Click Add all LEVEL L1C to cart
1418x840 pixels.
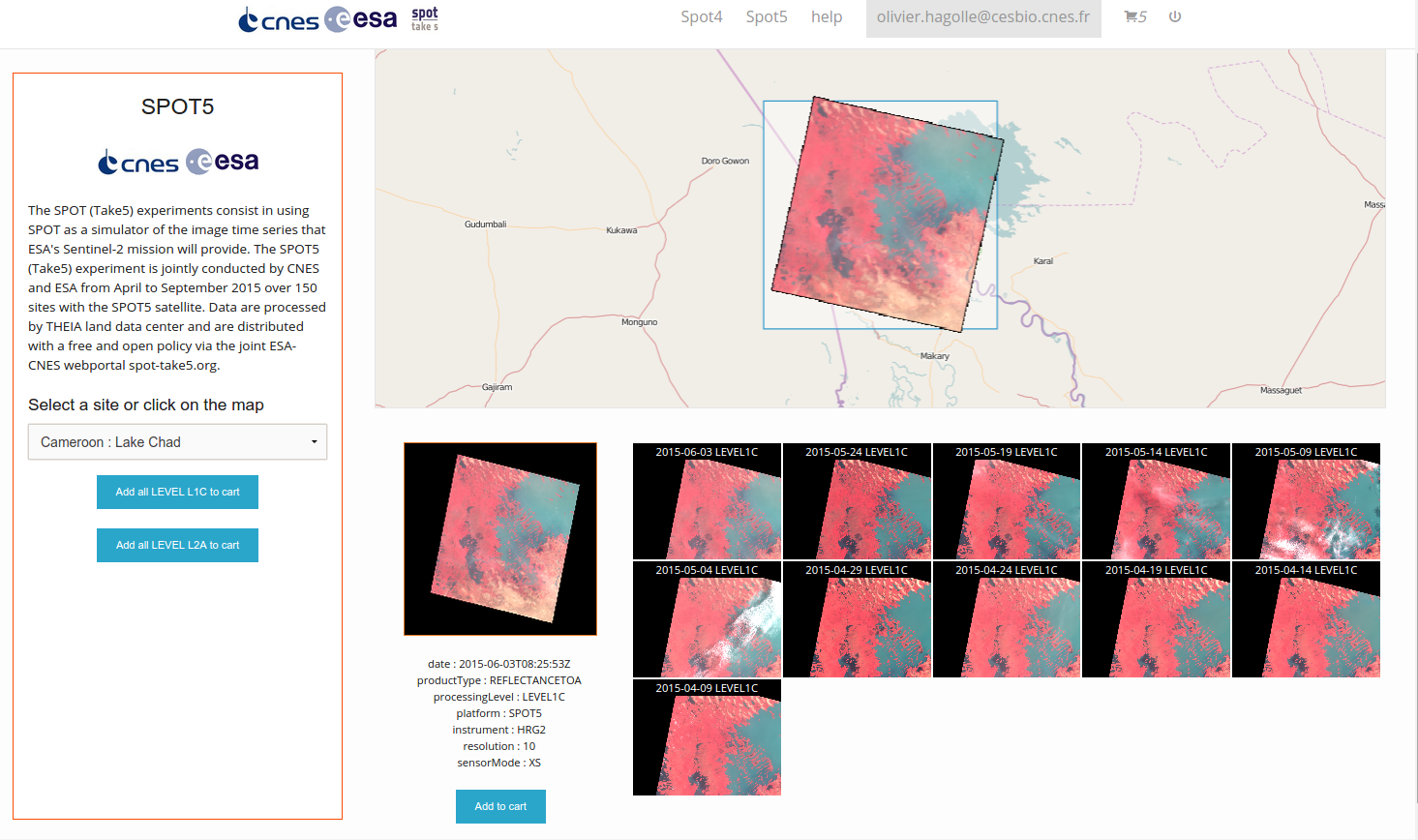[177, 492]
